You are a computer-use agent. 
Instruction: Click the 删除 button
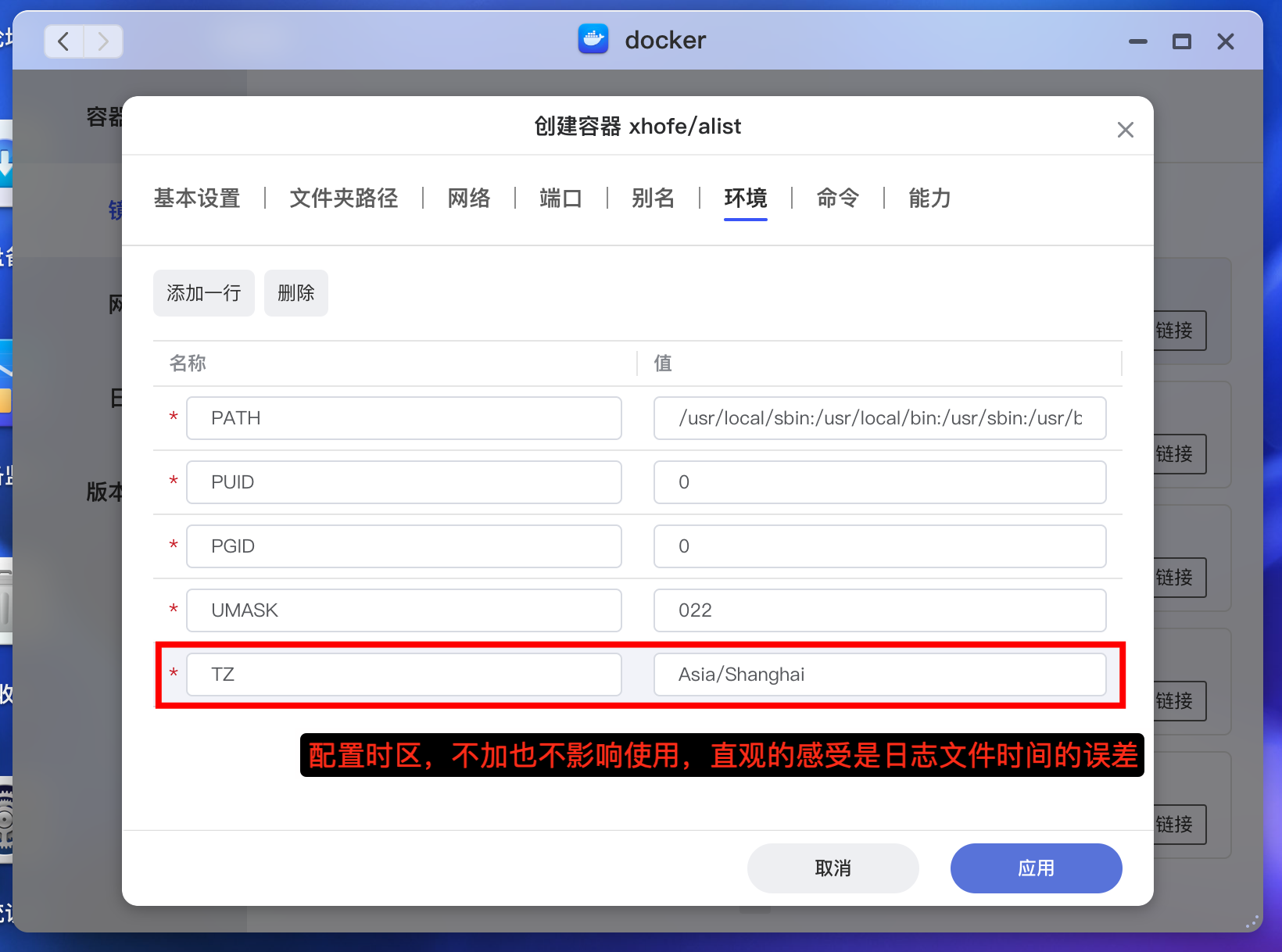click(x=296, y=293)
